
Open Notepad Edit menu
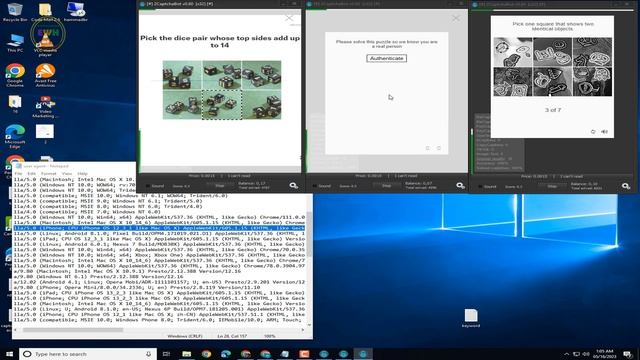click(31, 173)
